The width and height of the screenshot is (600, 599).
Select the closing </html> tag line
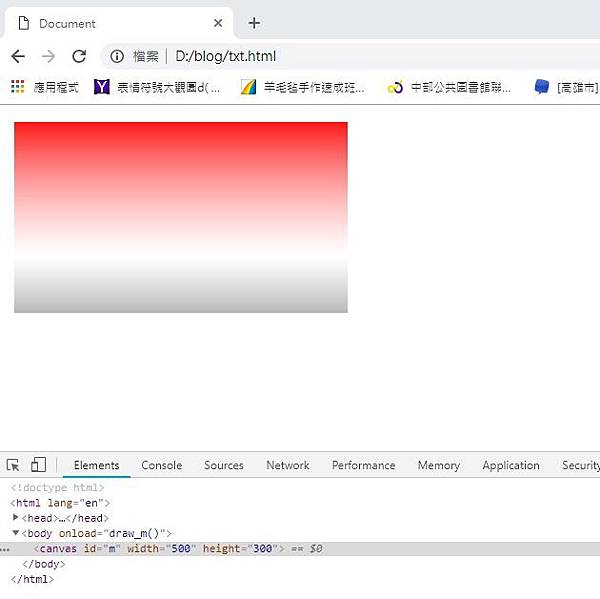pos(32,579)
